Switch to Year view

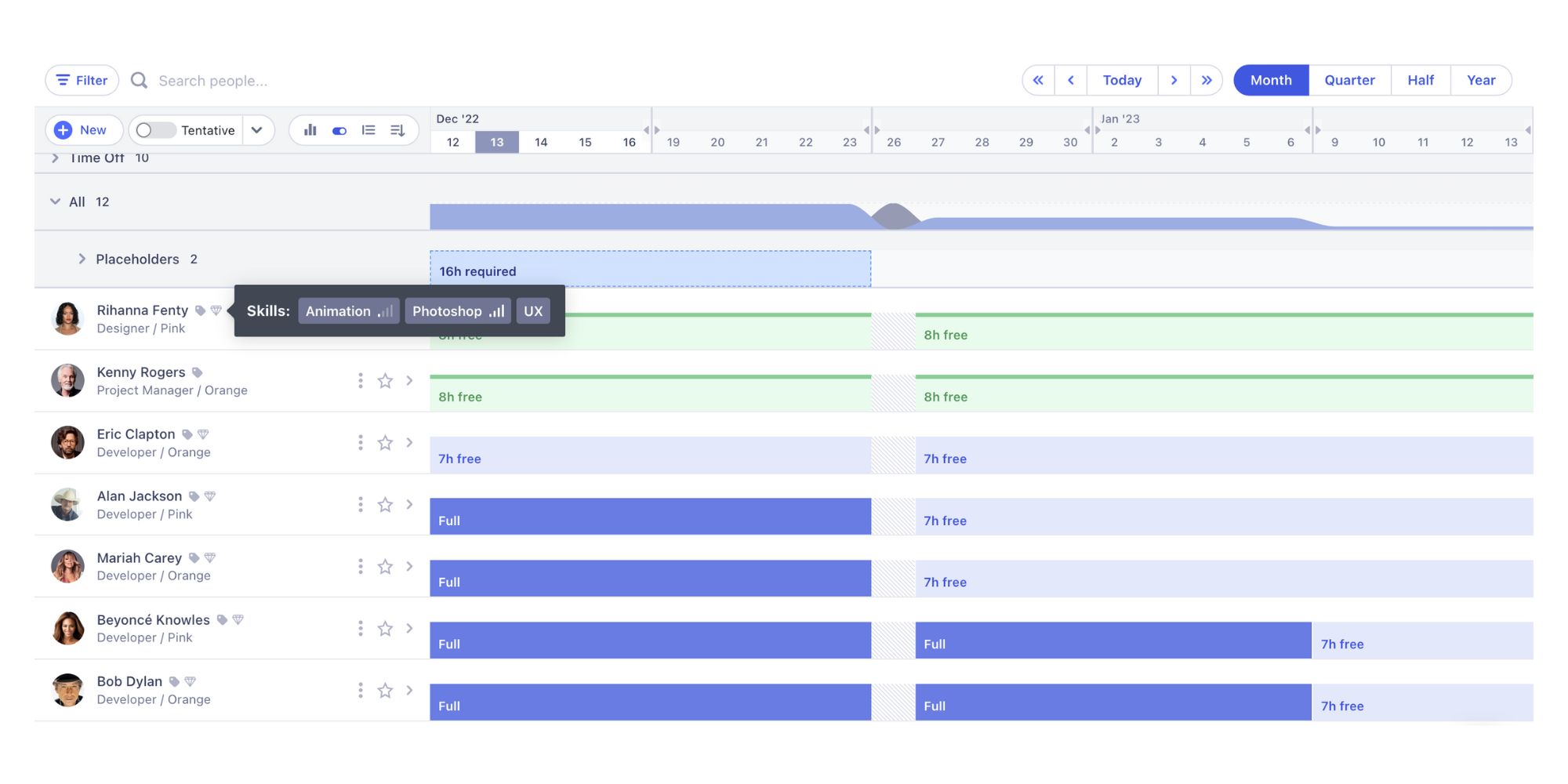(1481, 80)
